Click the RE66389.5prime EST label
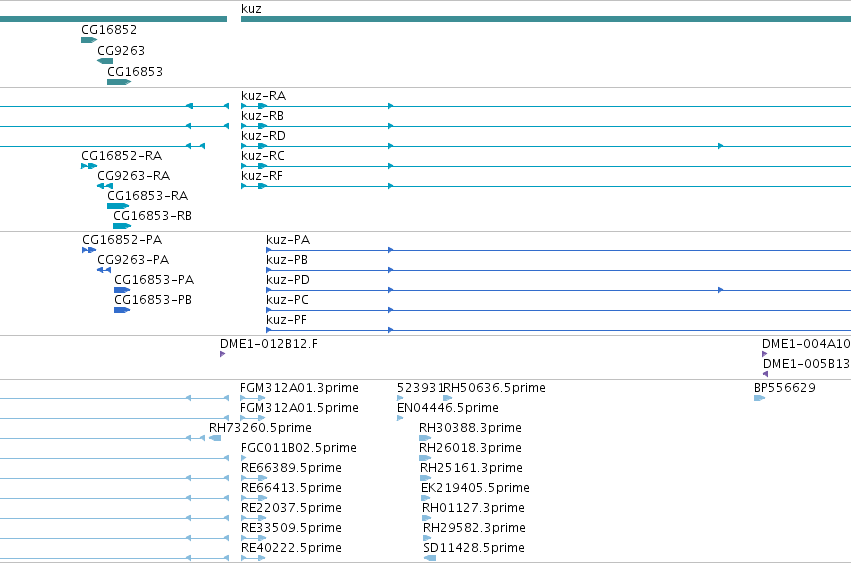Image resolution: width=851 pixels, height=563 pixels. pos(291,468)
